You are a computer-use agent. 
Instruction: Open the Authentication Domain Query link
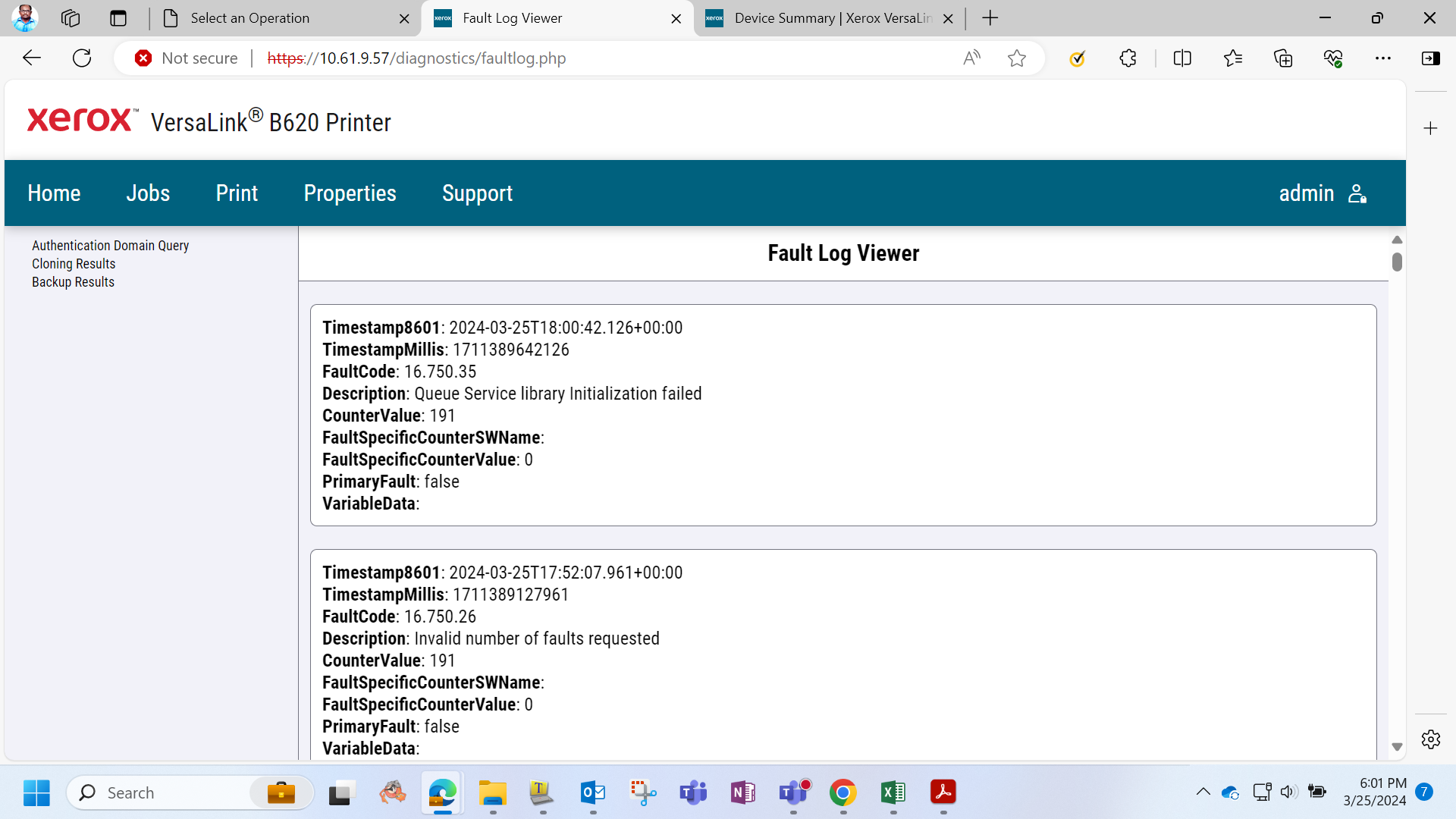[110, 246]
